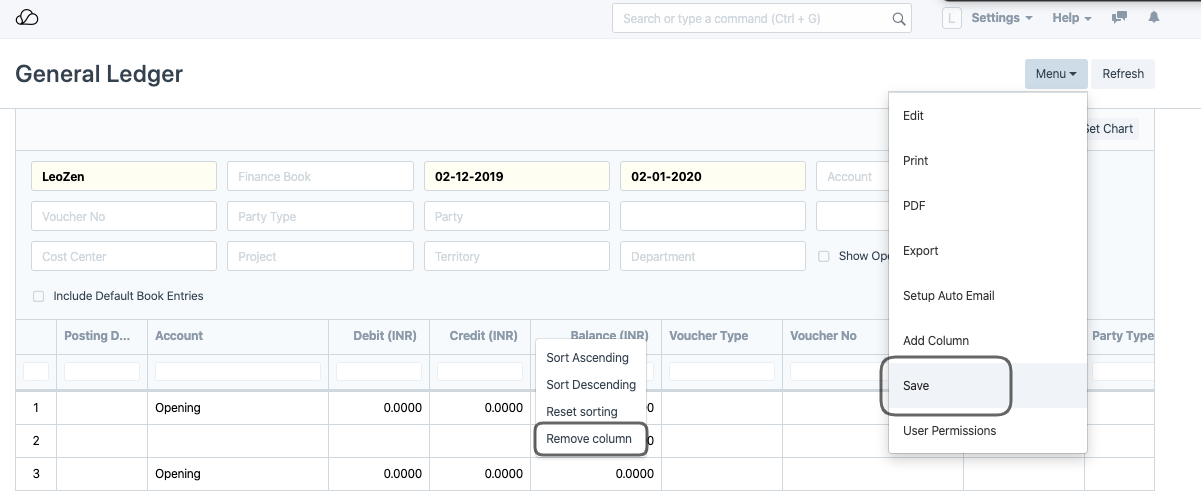Click the Refresh button
Viewport: 1201px width, 491px height.
1122,74
